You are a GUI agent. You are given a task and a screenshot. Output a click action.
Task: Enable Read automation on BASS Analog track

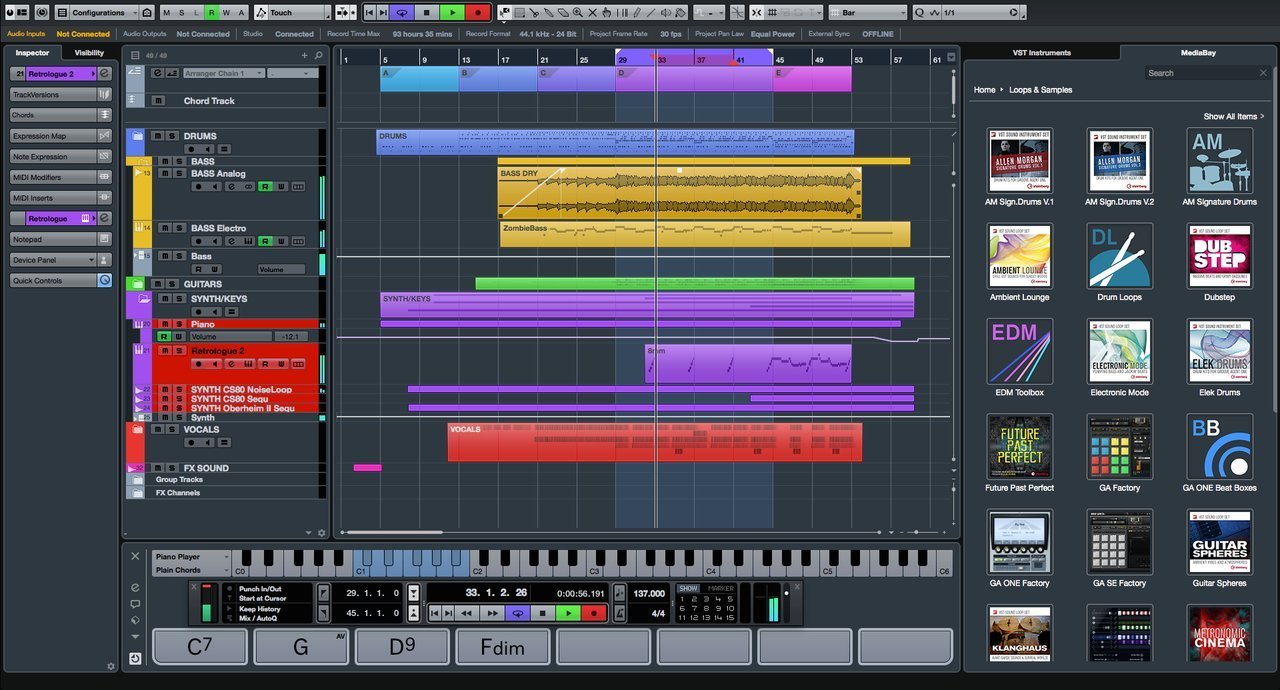(x=266, y=187)
